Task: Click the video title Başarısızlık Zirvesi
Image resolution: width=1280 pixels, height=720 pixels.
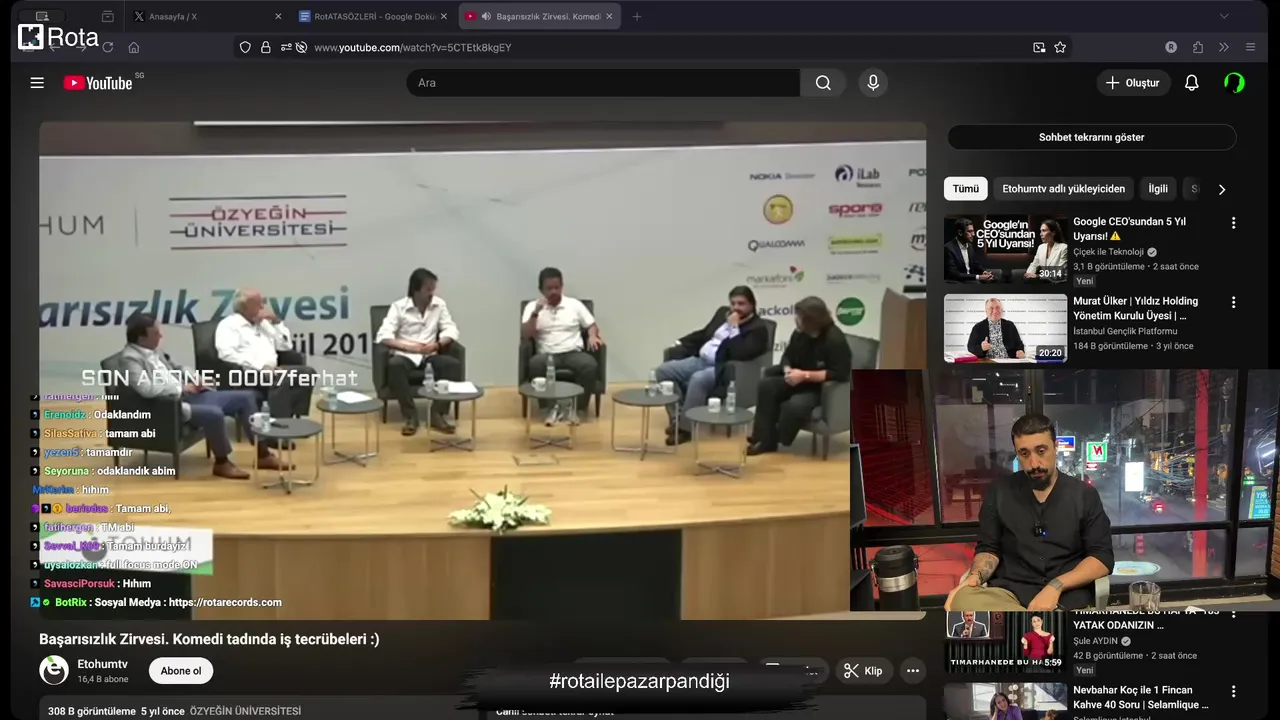Action: [x=209, y=639]
